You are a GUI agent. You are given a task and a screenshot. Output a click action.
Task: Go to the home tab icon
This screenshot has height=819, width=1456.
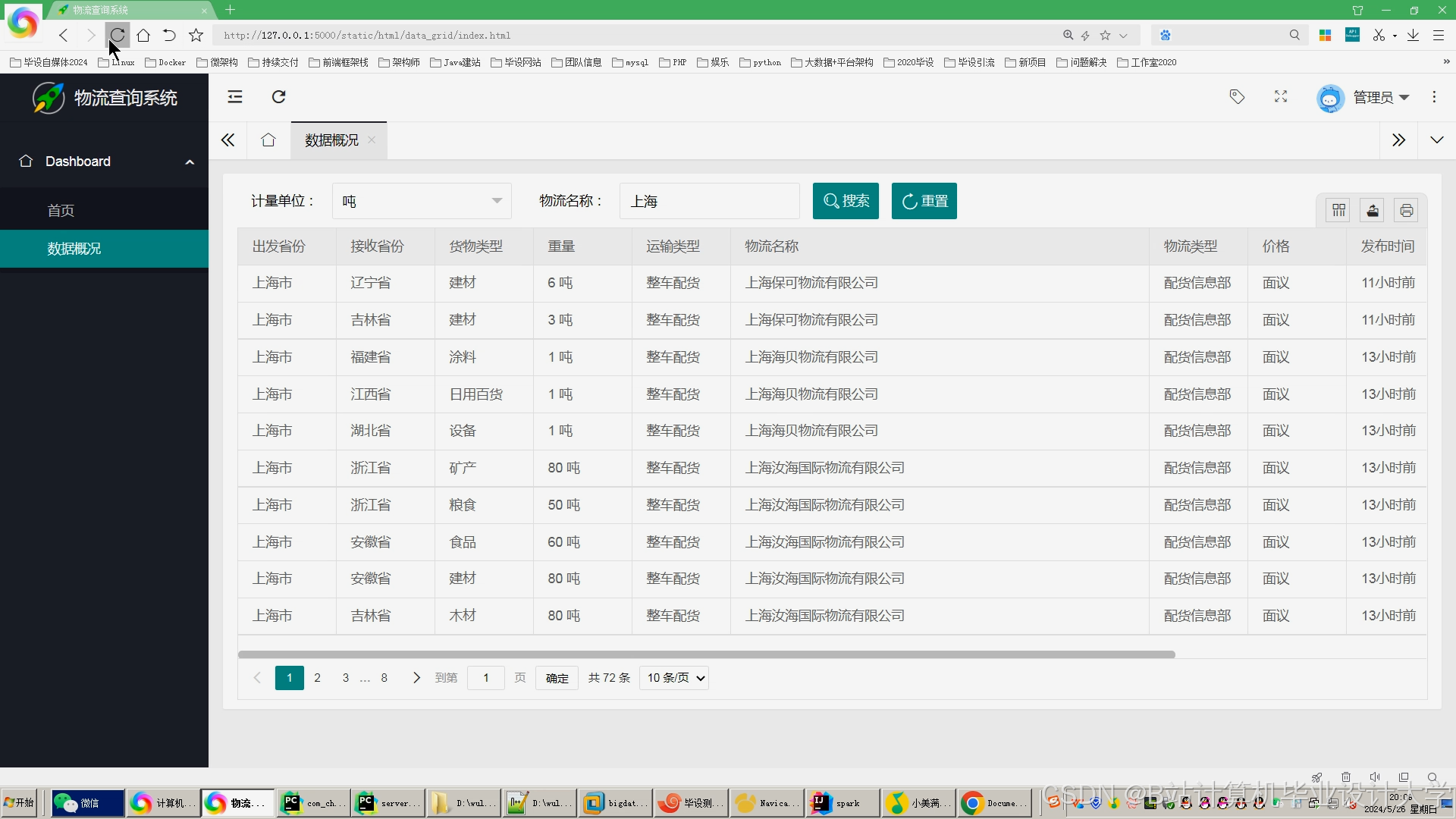point(268,140)
